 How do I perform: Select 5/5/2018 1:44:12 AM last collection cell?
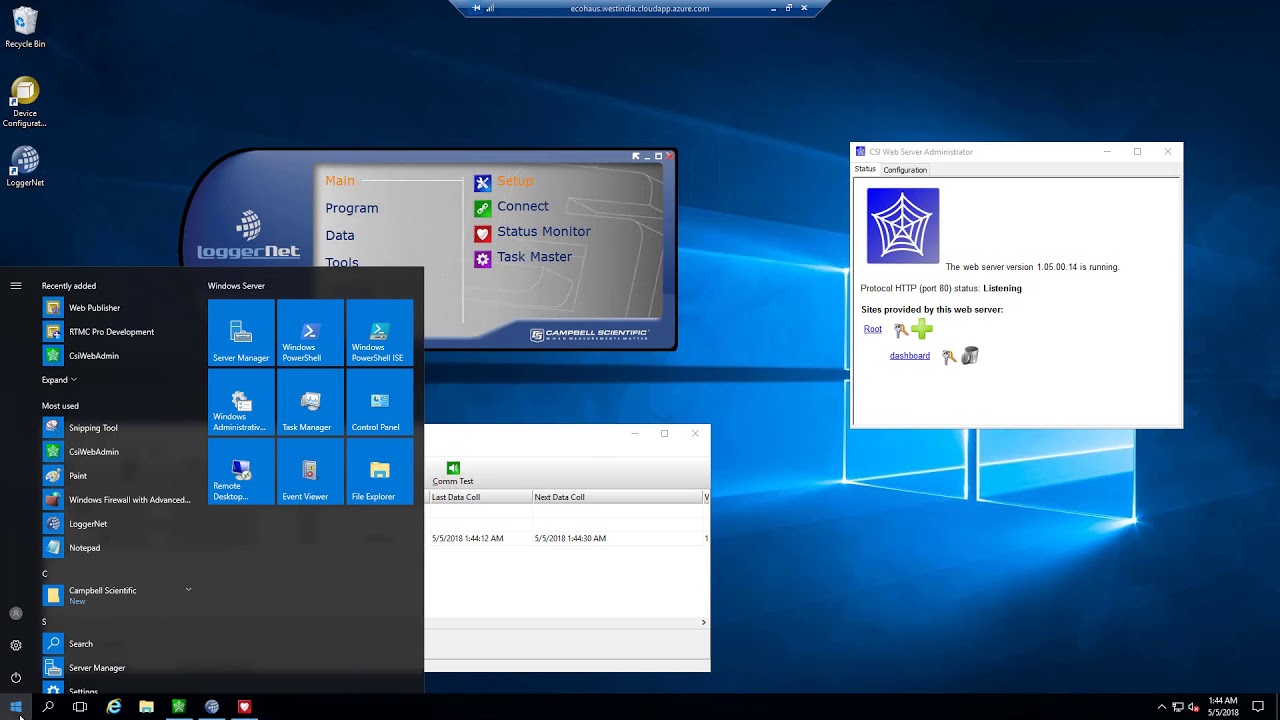pyautogui.click(x=468, y=538)
